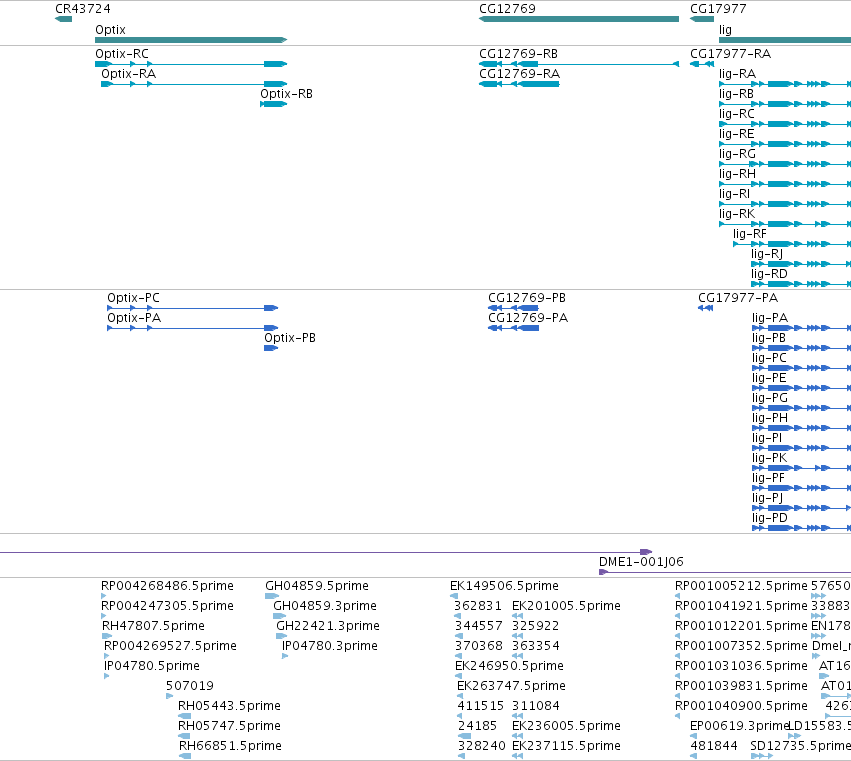Click the CG12769-RB transcript label
The height and width of the screenshot is (761, 851).
(x=518, y=54)
